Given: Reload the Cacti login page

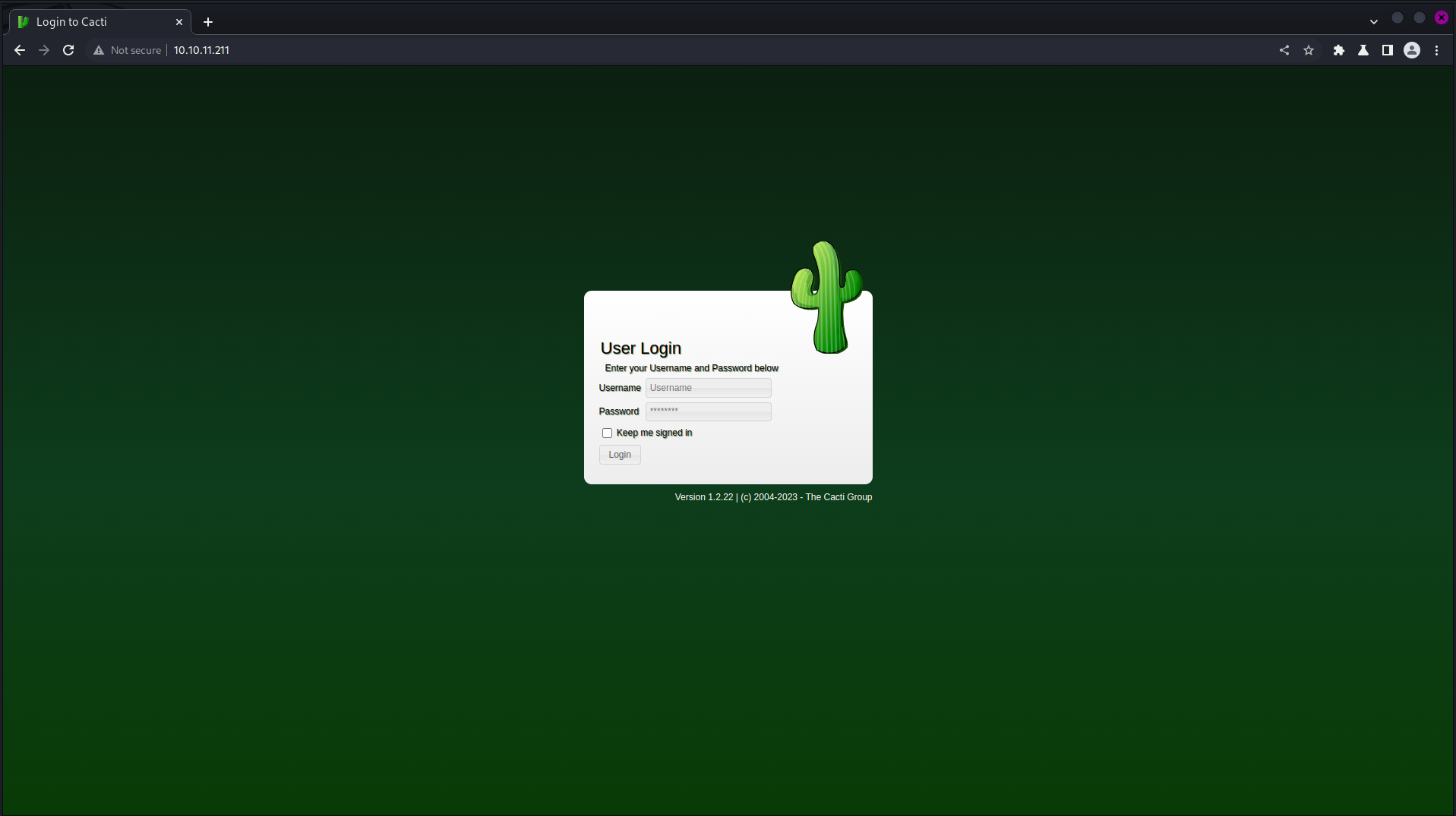Looking at the screenshot, I should coord(68,50).
